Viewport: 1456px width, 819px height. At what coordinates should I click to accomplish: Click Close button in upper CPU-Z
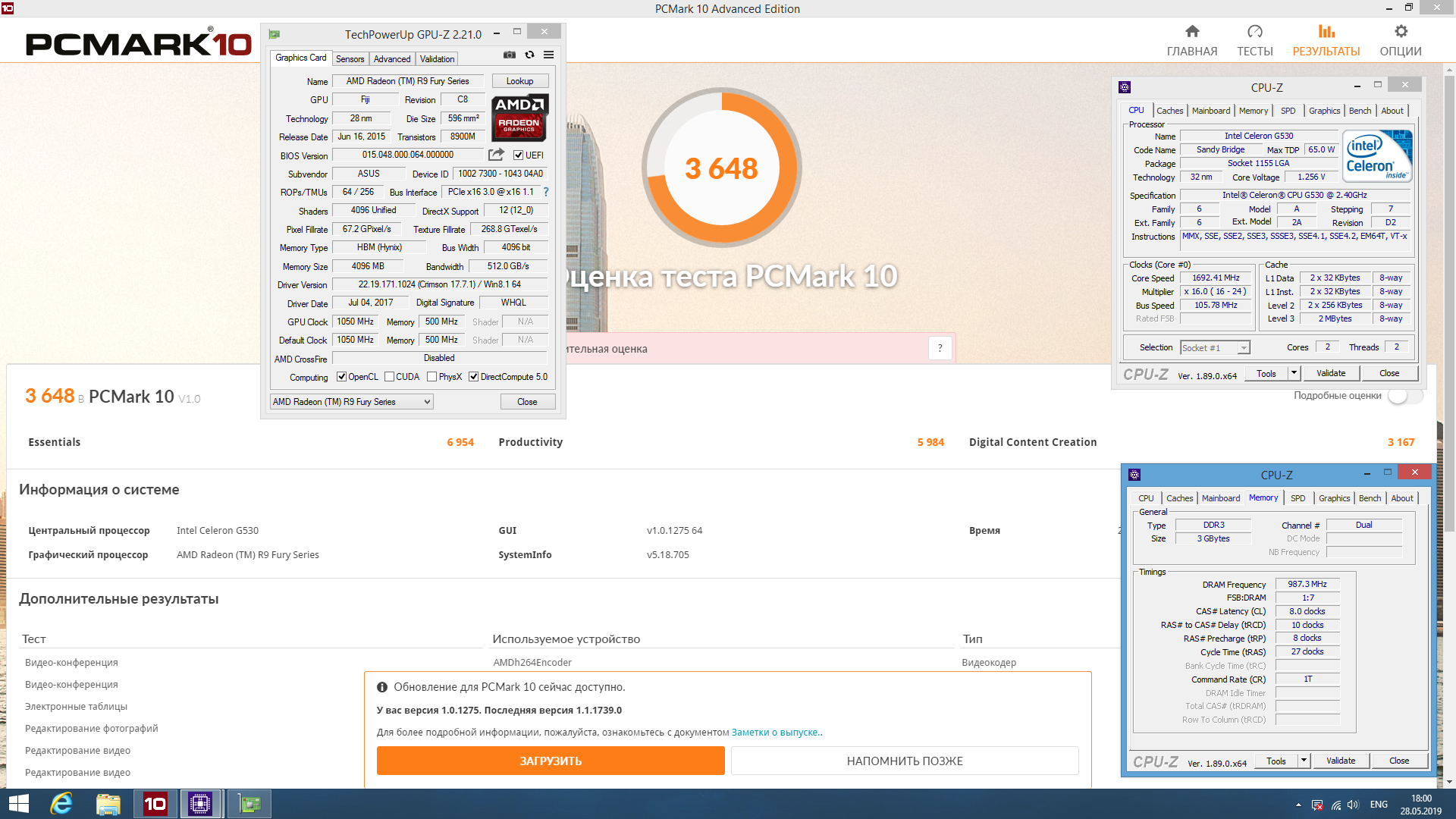click(x=1389, y=373)
